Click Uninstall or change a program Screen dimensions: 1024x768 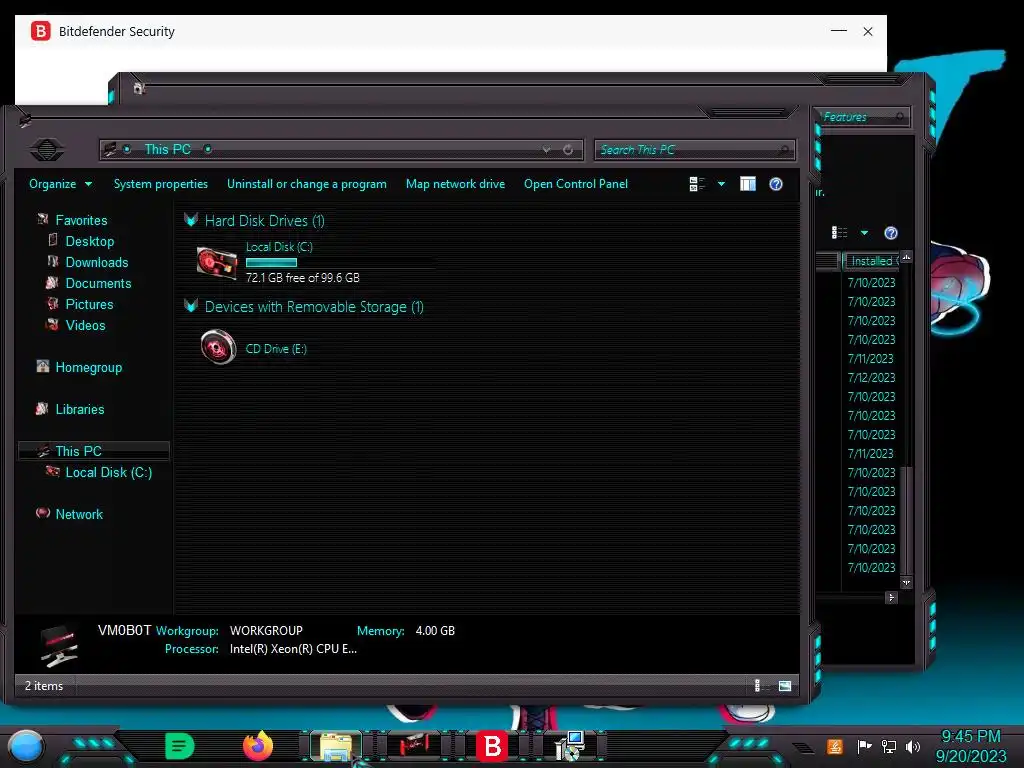coord(306,184)
